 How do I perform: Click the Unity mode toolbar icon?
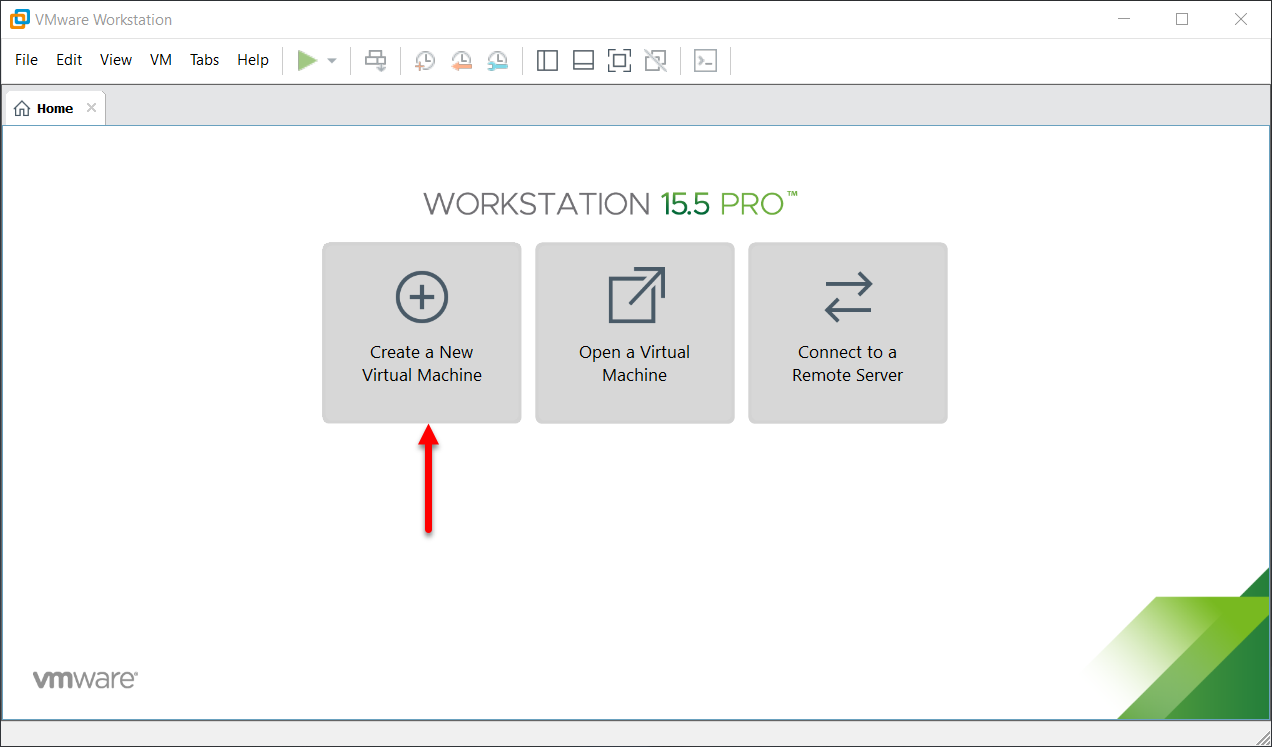pos(655,61)
